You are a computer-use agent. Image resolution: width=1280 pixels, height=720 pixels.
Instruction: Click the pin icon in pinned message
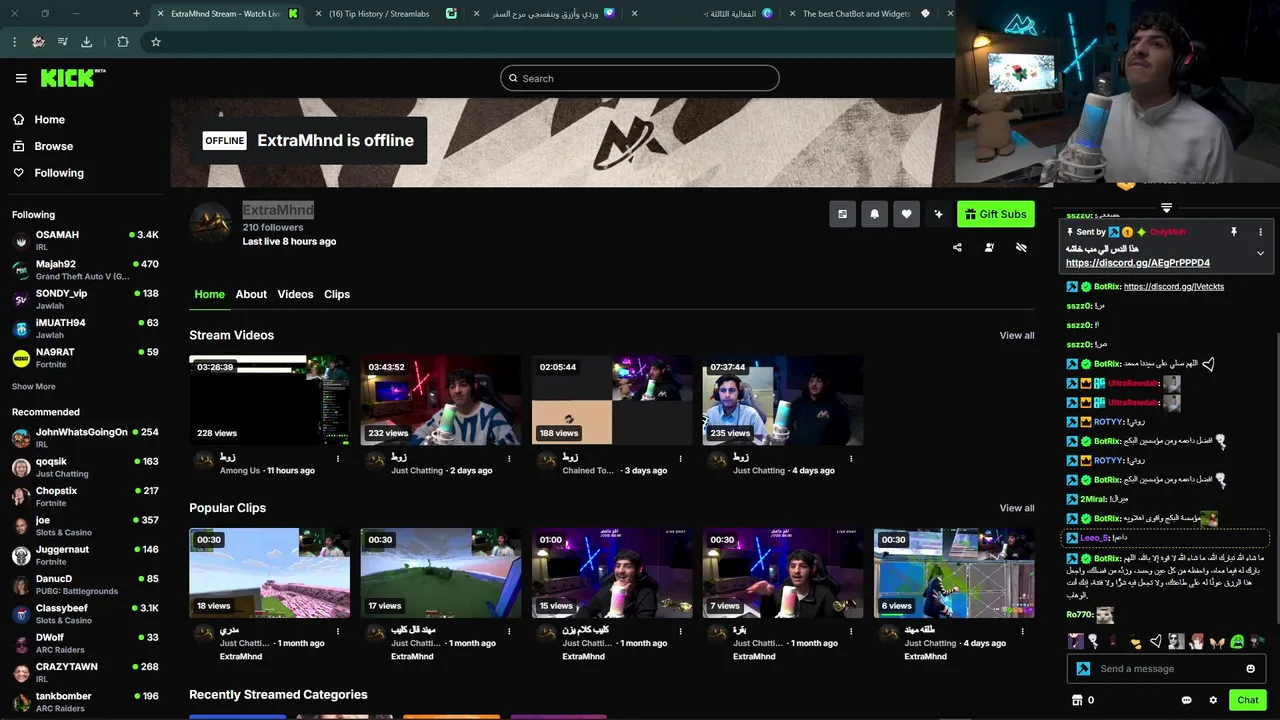(x=1234, y=232)
